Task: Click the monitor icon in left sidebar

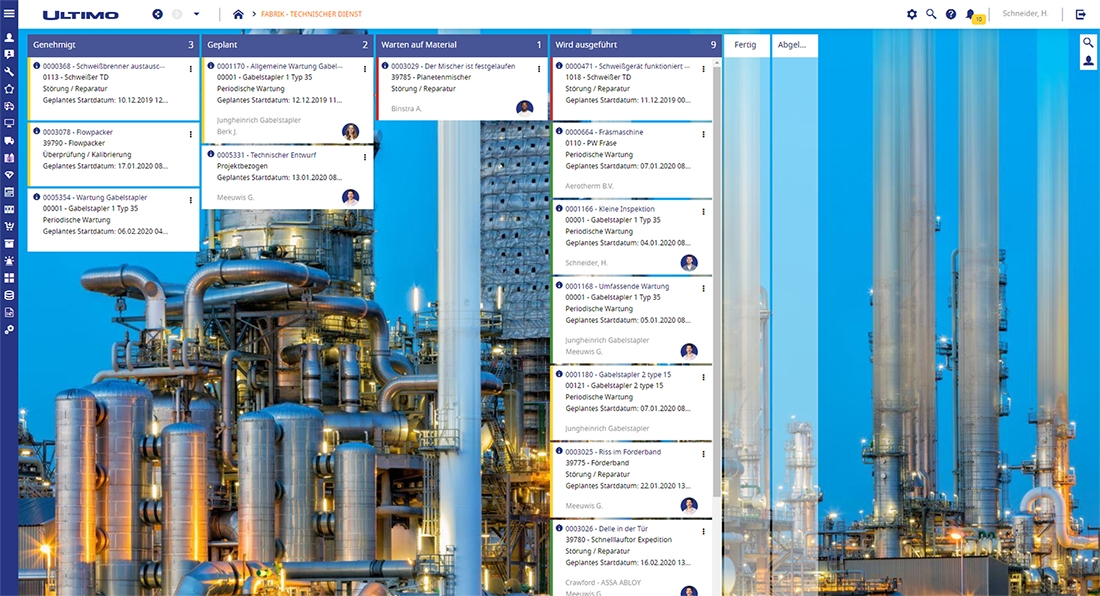Action: [x=9, y=123]
